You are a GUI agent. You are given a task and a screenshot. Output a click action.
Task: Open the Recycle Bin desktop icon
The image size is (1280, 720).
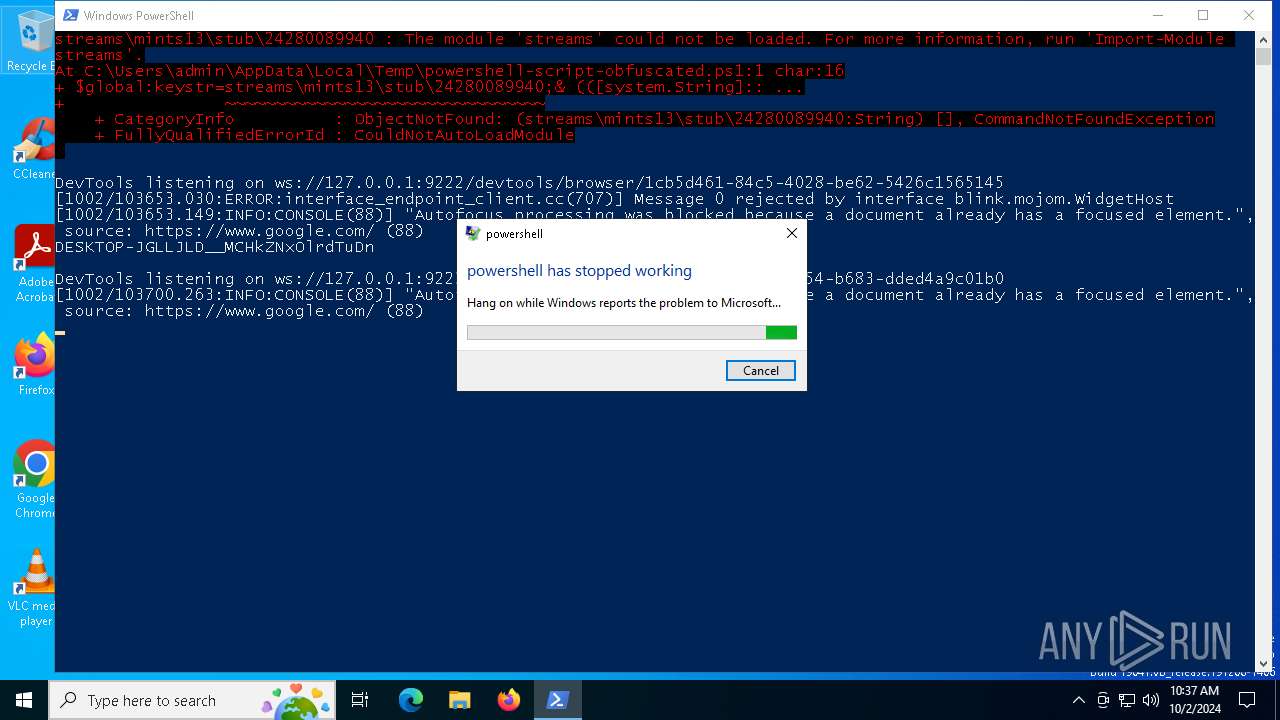tap(32, 41)
